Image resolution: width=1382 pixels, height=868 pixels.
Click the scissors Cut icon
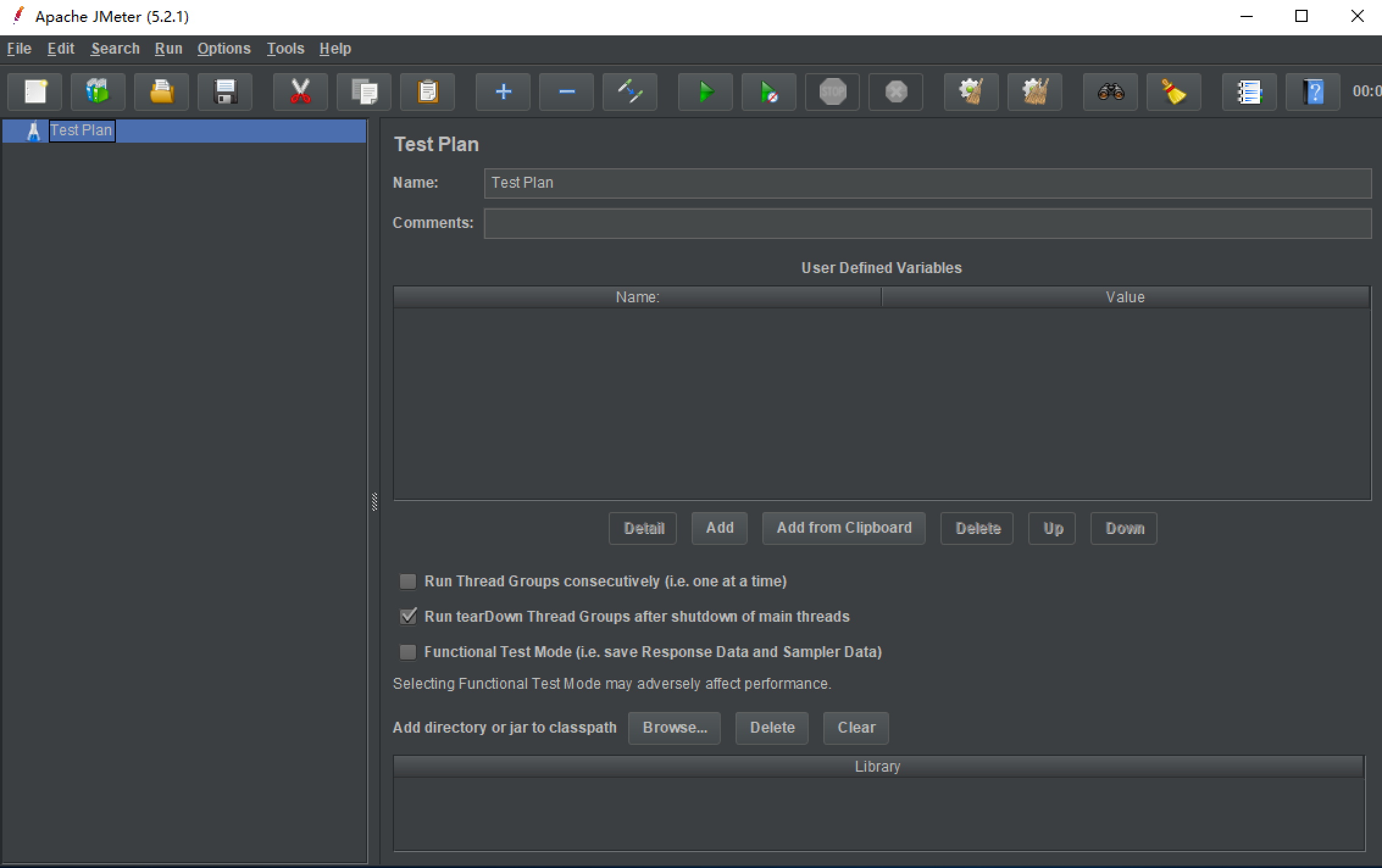pos(300,92)
